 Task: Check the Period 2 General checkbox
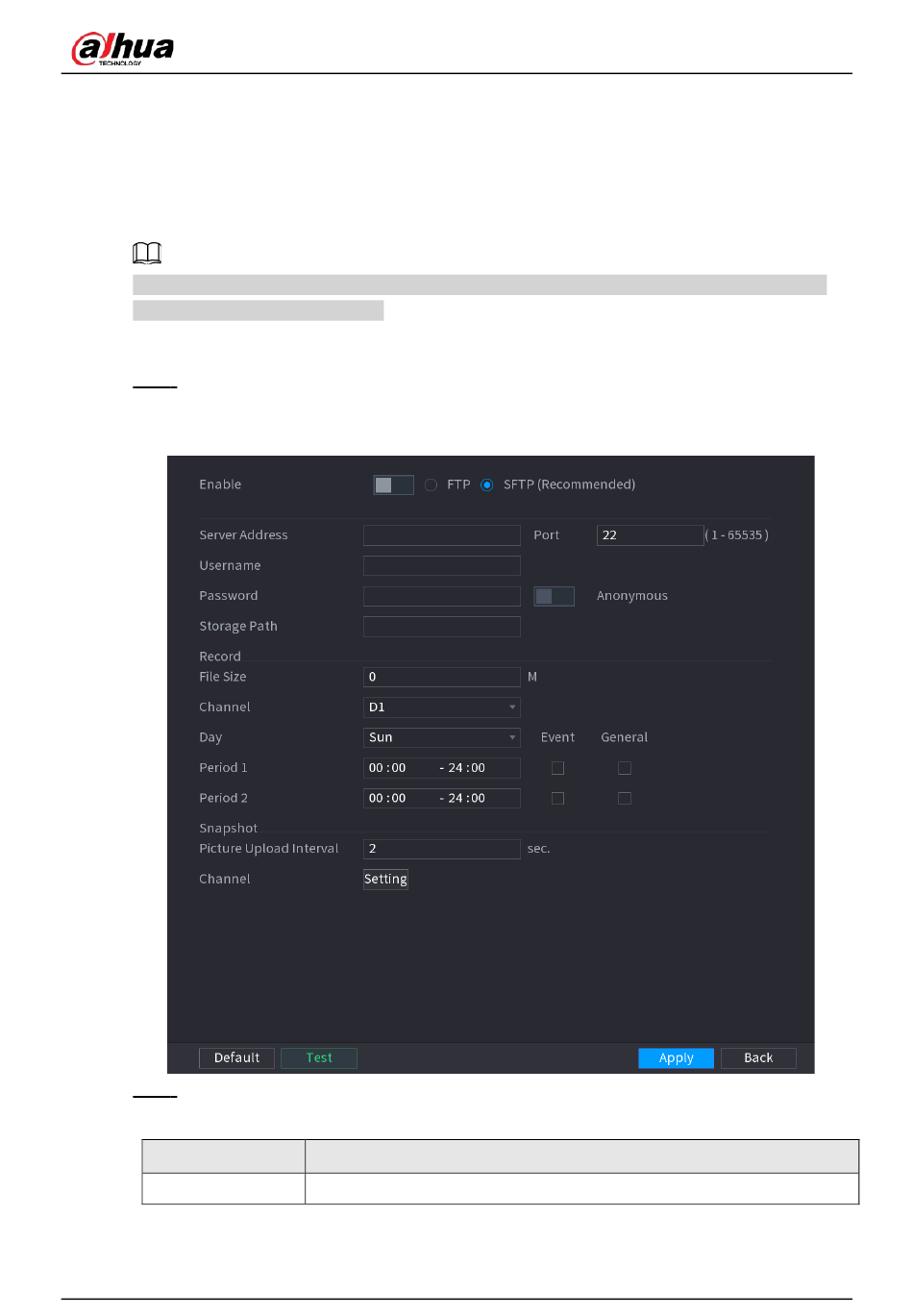625,799
